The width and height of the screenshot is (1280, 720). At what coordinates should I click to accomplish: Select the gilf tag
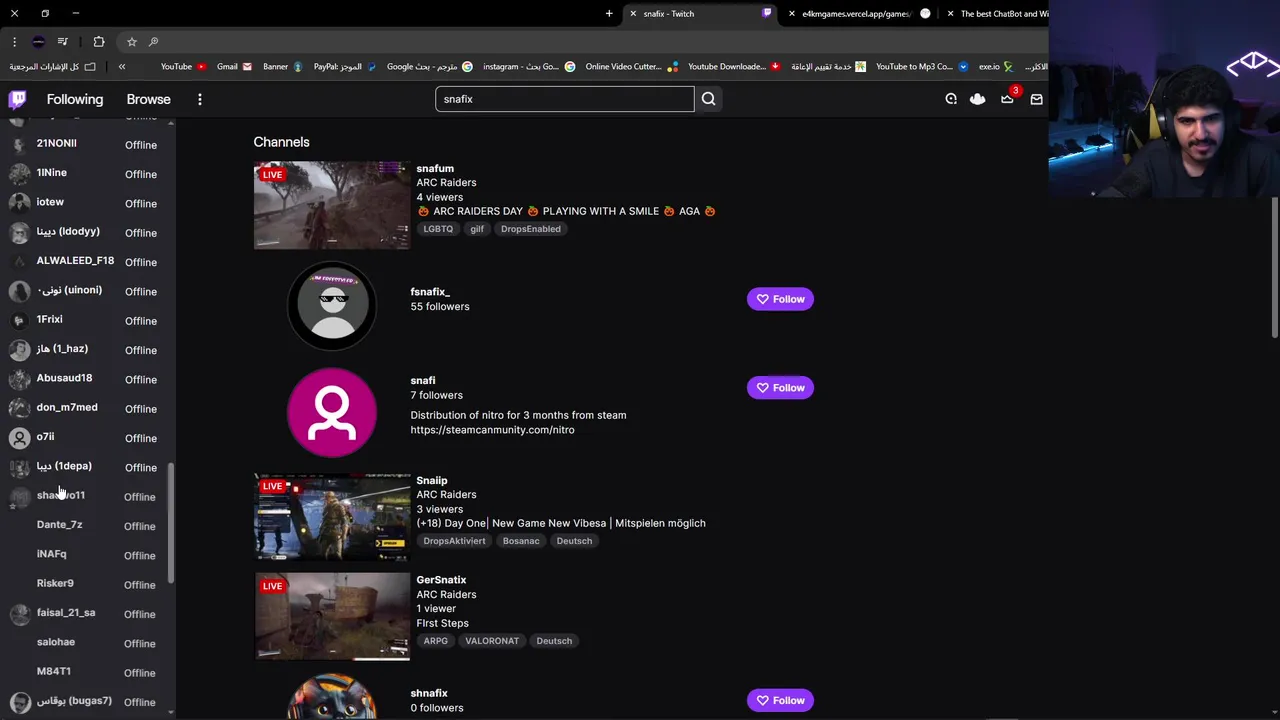[x=477, y=229]
